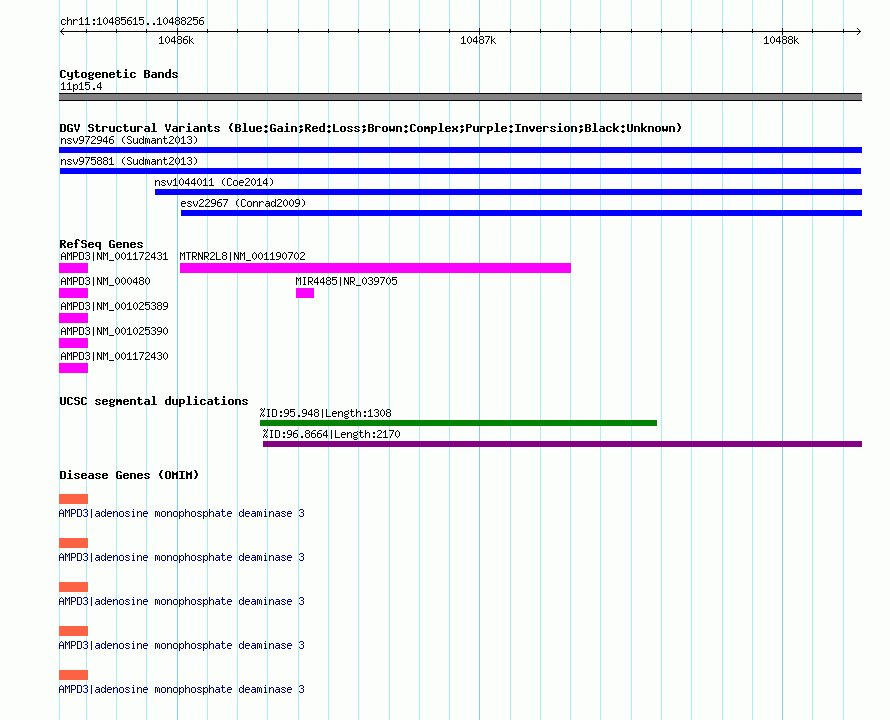Viewport: 890px width, 720px height.
Task: Click the AMPD3|NM_001172431 transcript label
Action: click(114, 256)
